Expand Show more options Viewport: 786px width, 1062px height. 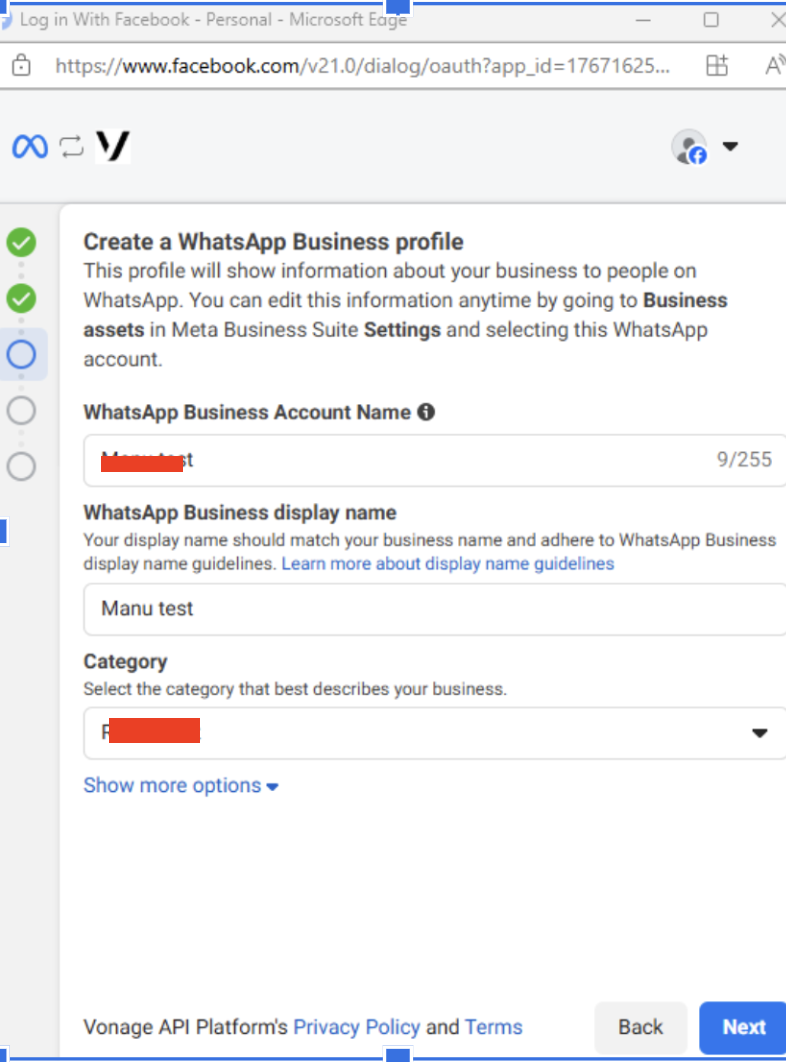tap(181, 786)
